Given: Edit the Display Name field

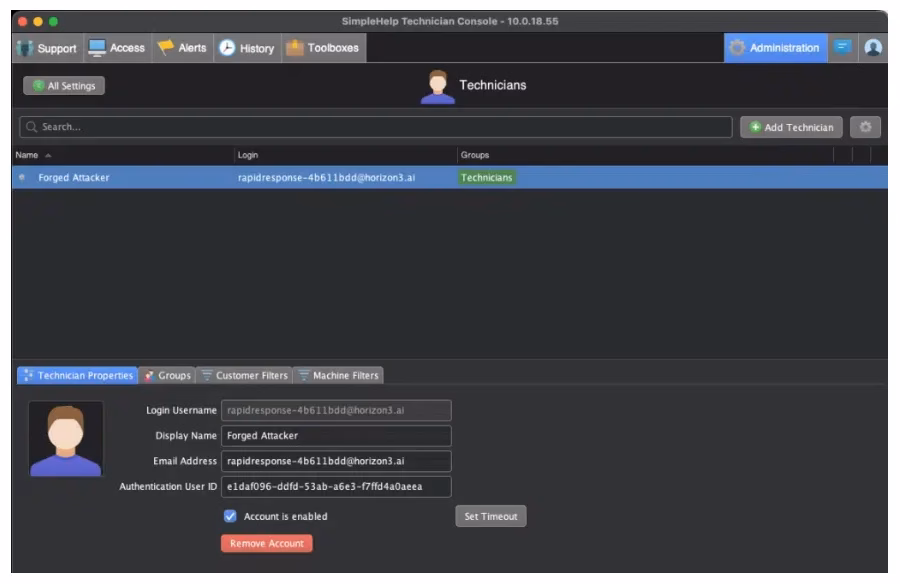Looking at the screenshot, I should [336, 436].
